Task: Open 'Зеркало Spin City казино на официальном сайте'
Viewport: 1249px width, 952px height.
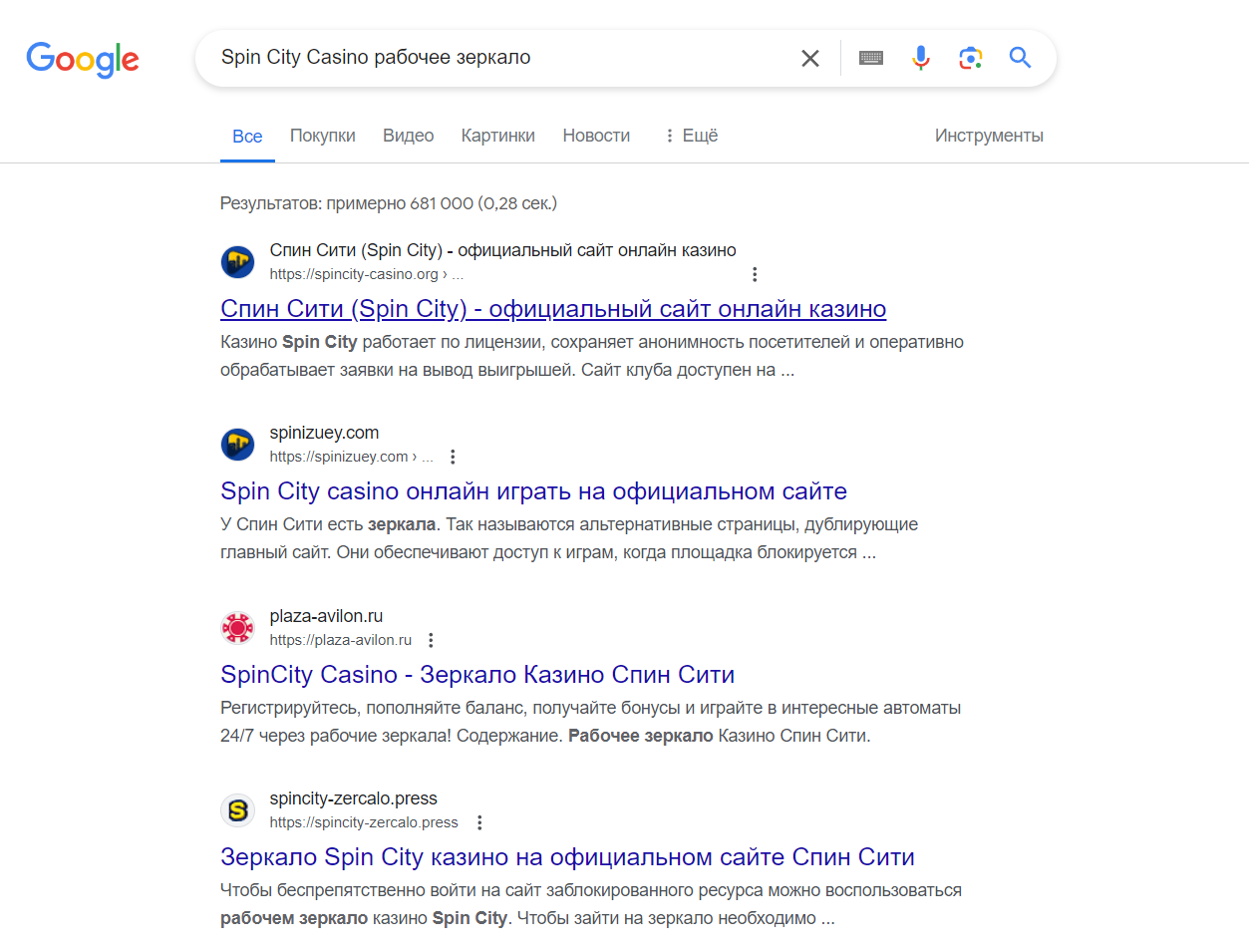Action: click(x=567, y=857)
